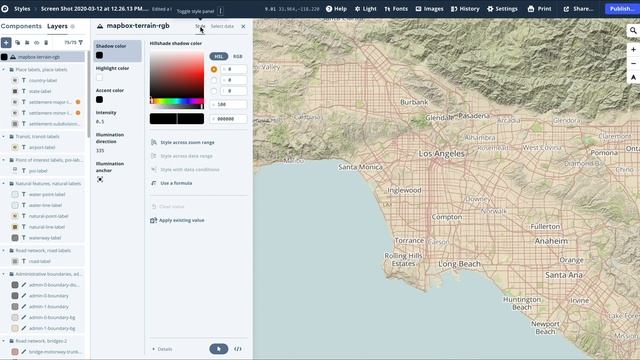Click Apply existing value
640x360 pixels.
[178, 220]
